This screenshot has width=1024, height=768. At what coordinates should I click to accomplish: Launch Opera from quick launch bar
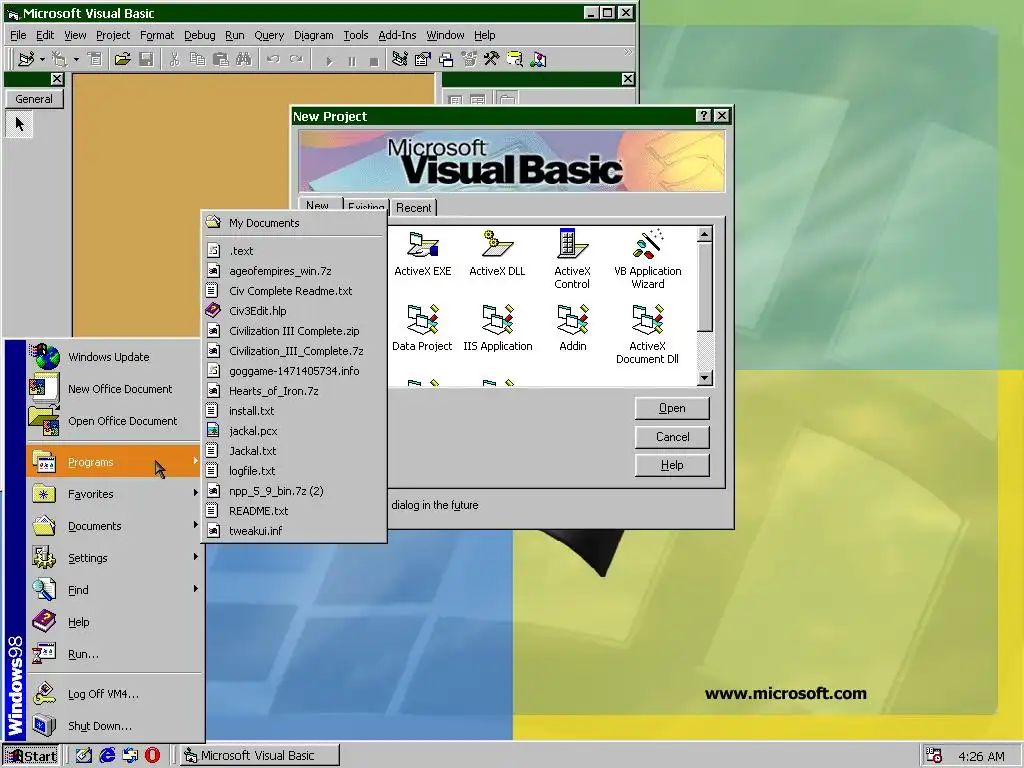tap(152, 756)
